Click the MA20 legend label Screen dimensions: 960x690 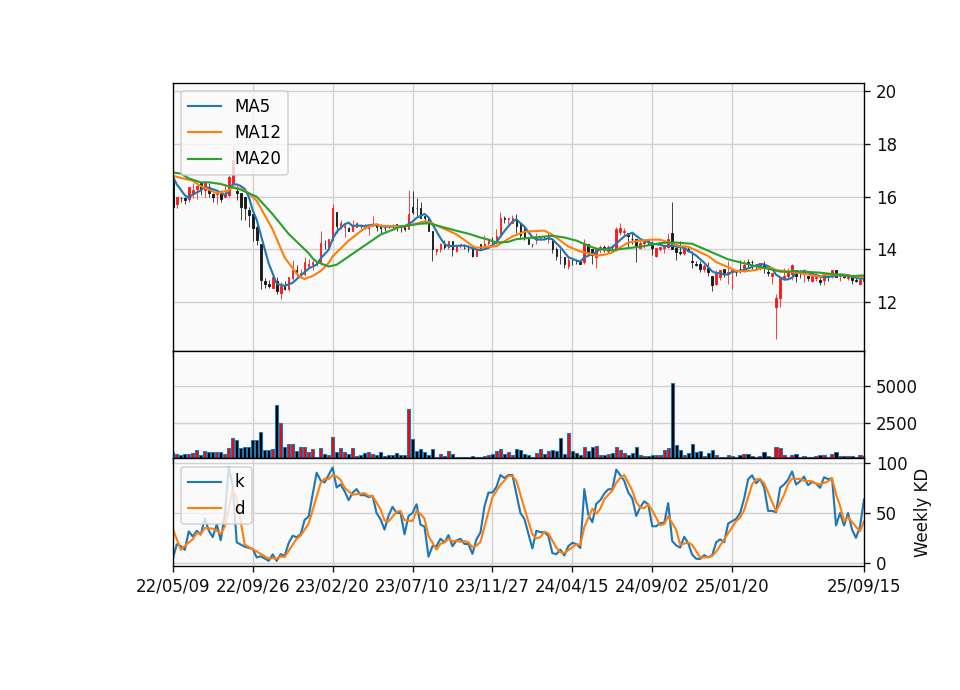tap(257, 158)
